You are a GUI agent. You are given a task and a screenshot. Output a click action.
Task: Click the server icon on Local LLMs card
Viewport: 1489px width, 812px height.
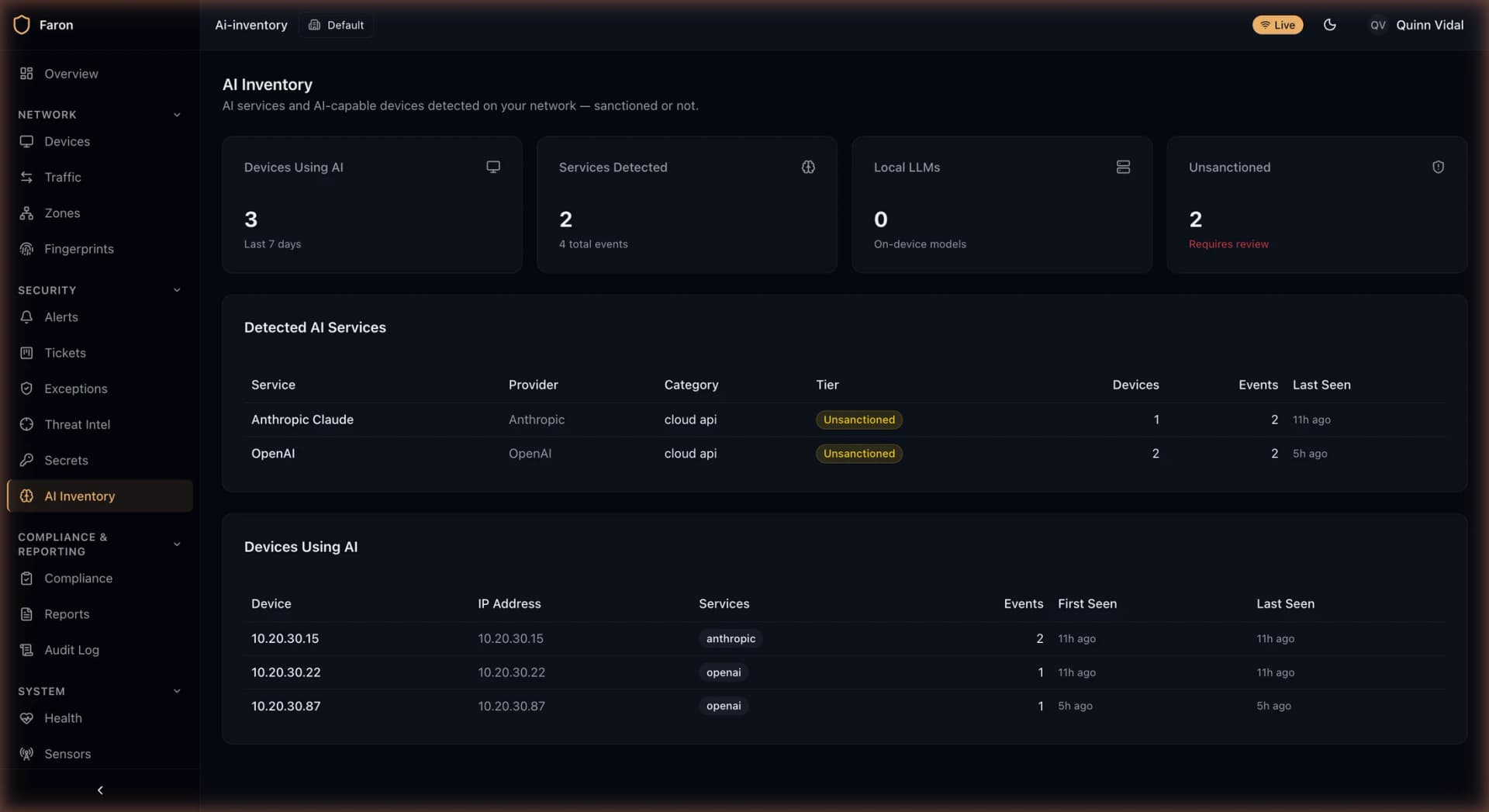click(x=1123, y=167)
